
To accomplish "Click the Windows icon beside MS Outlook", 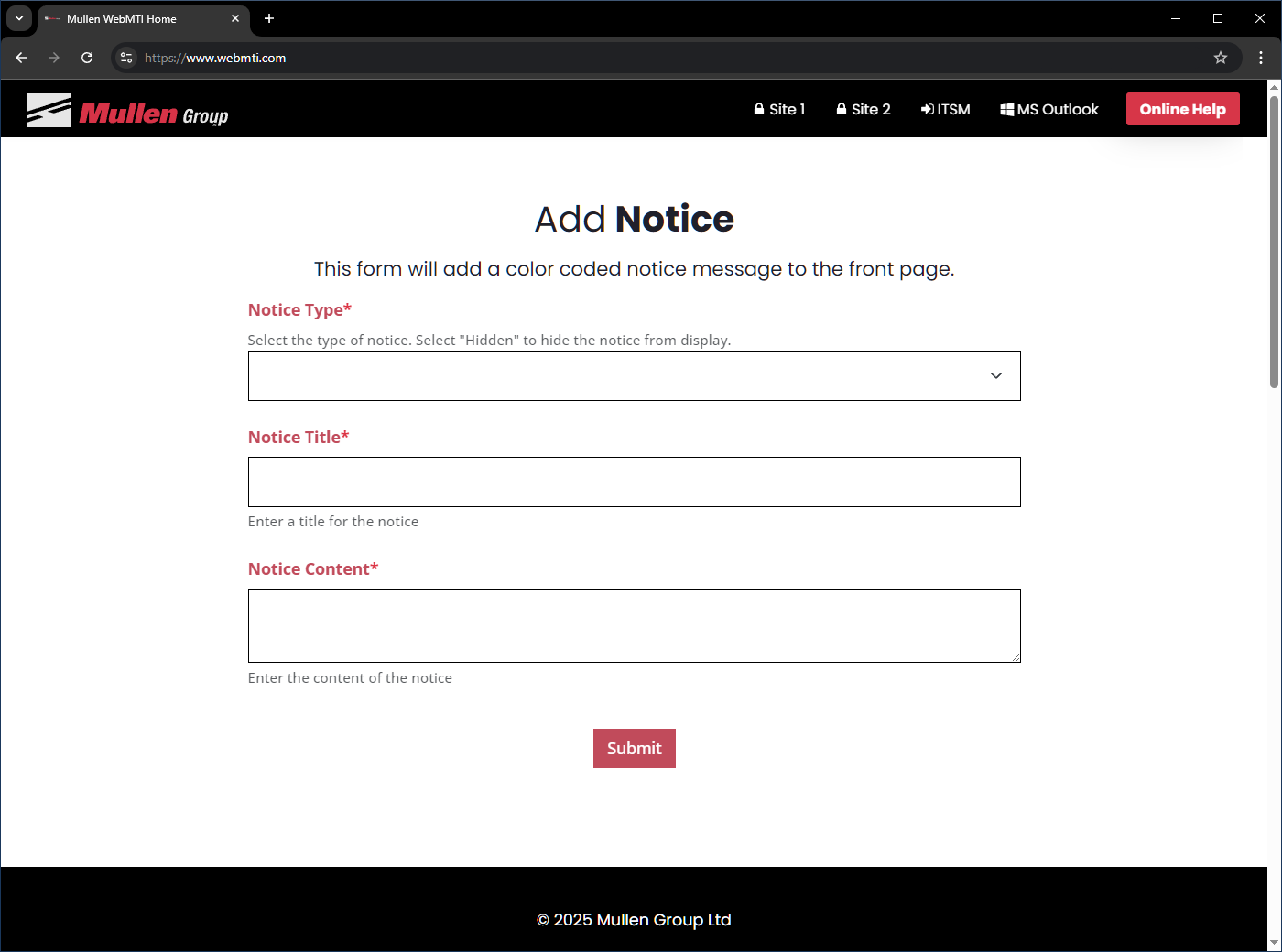I will [x=1007, y=108].
